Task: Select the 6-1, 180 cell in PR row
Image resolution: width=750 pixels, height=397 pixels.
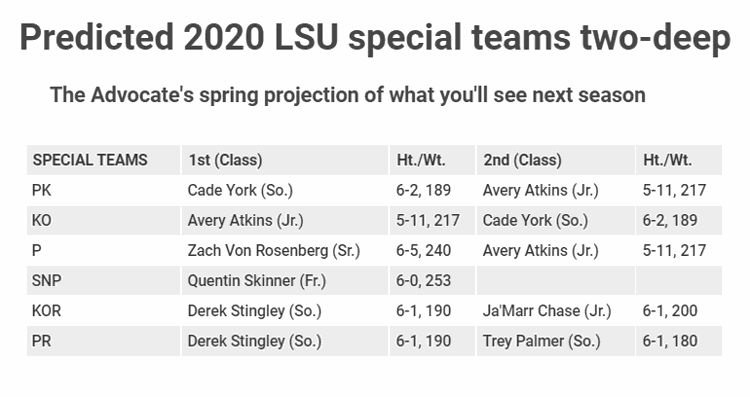Action: pos(670,341)
